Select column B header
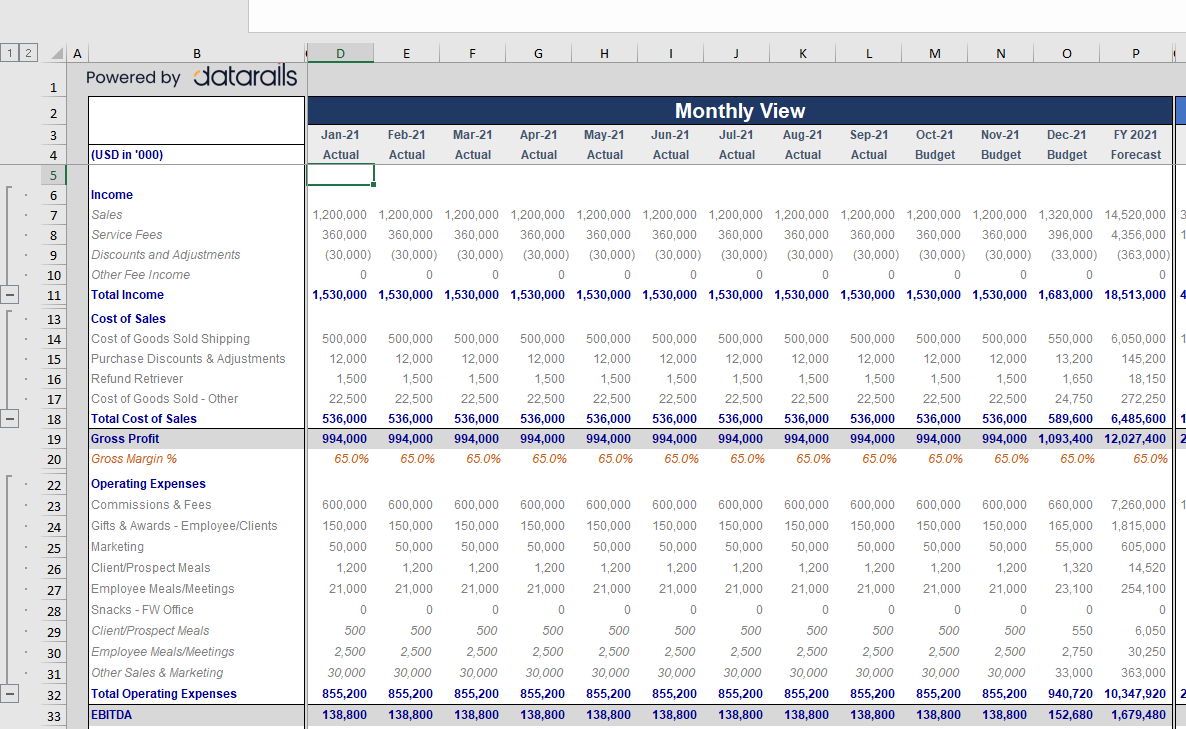The width and height of the screenshot is (1186, 729). coord(197,53)
